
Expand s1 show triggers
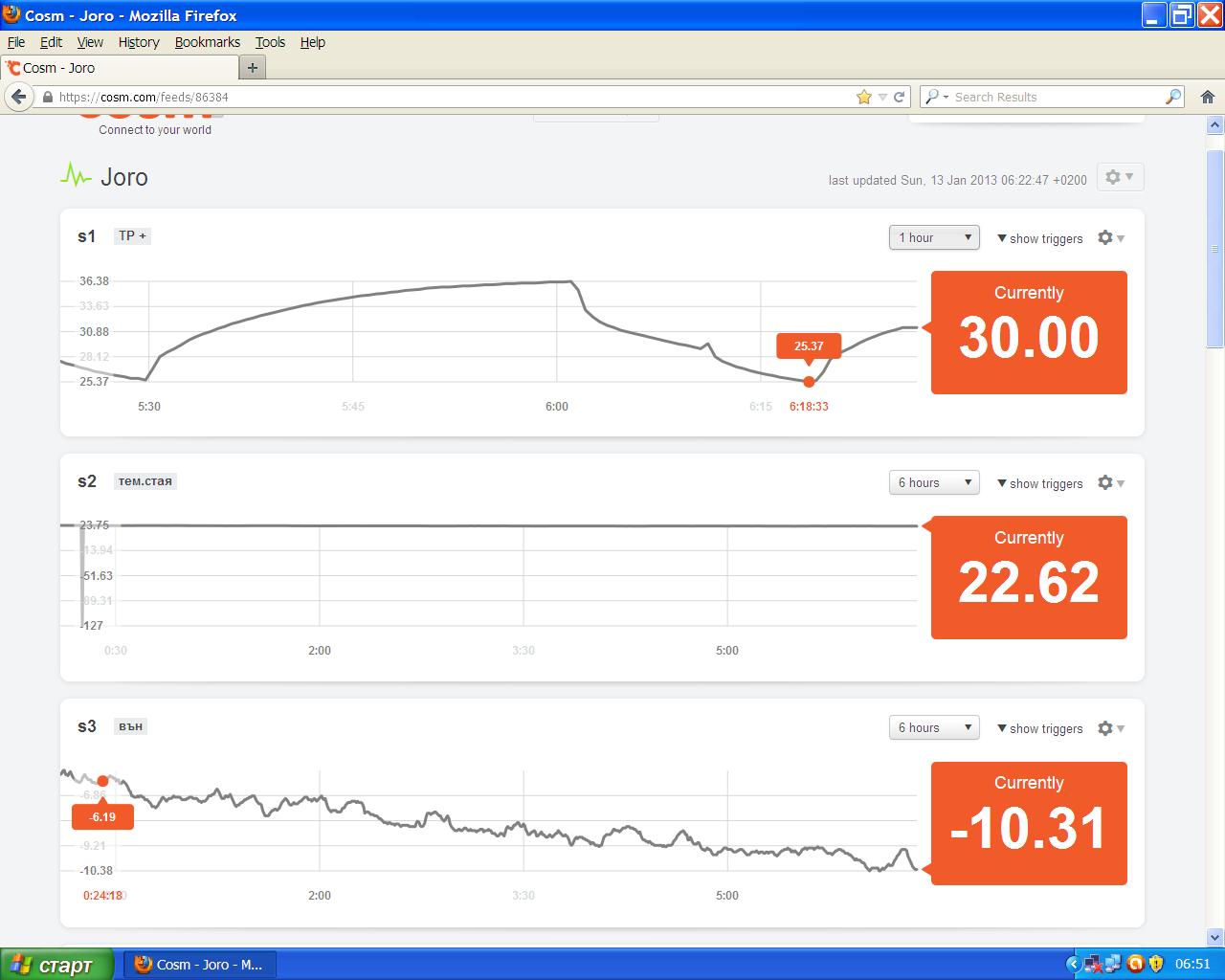[1040, 238]
